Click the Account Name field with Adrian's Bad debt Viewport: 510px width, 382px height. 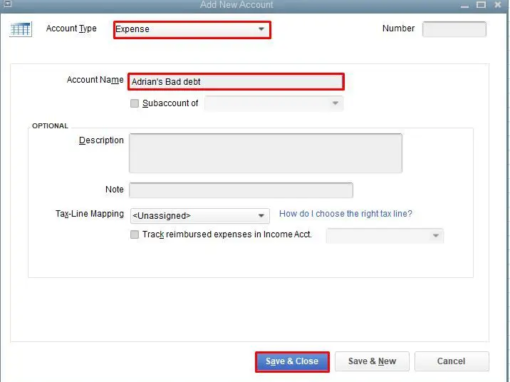(236, 82)
